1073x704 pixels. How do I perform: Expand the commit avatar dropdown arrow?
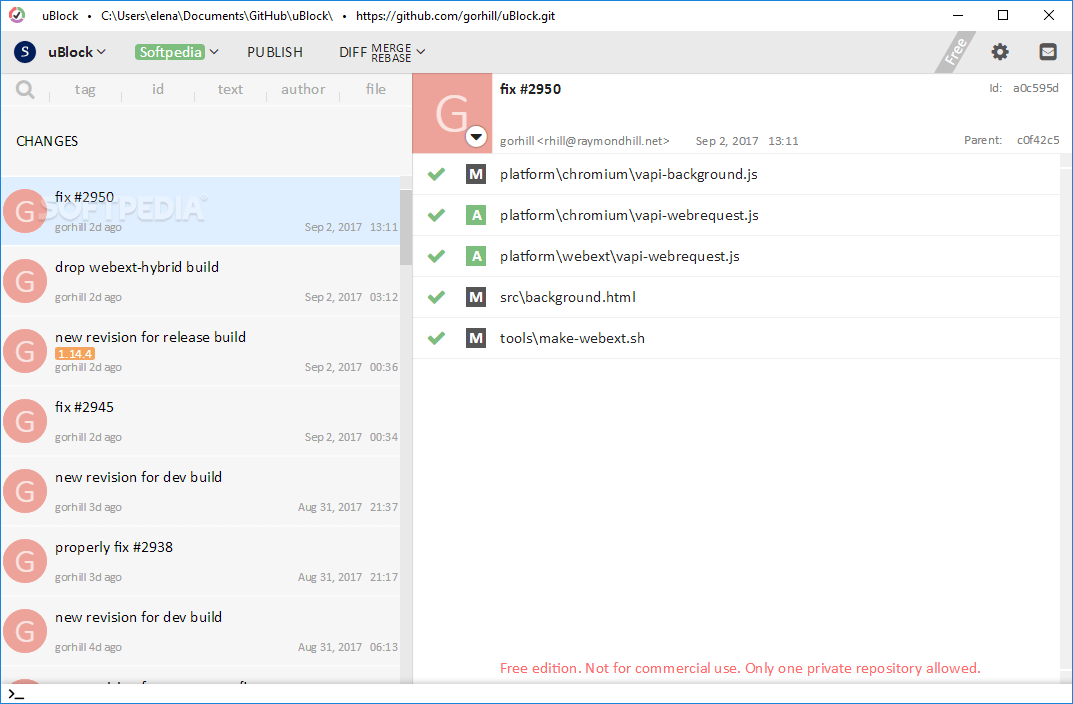tap(476, 137)
